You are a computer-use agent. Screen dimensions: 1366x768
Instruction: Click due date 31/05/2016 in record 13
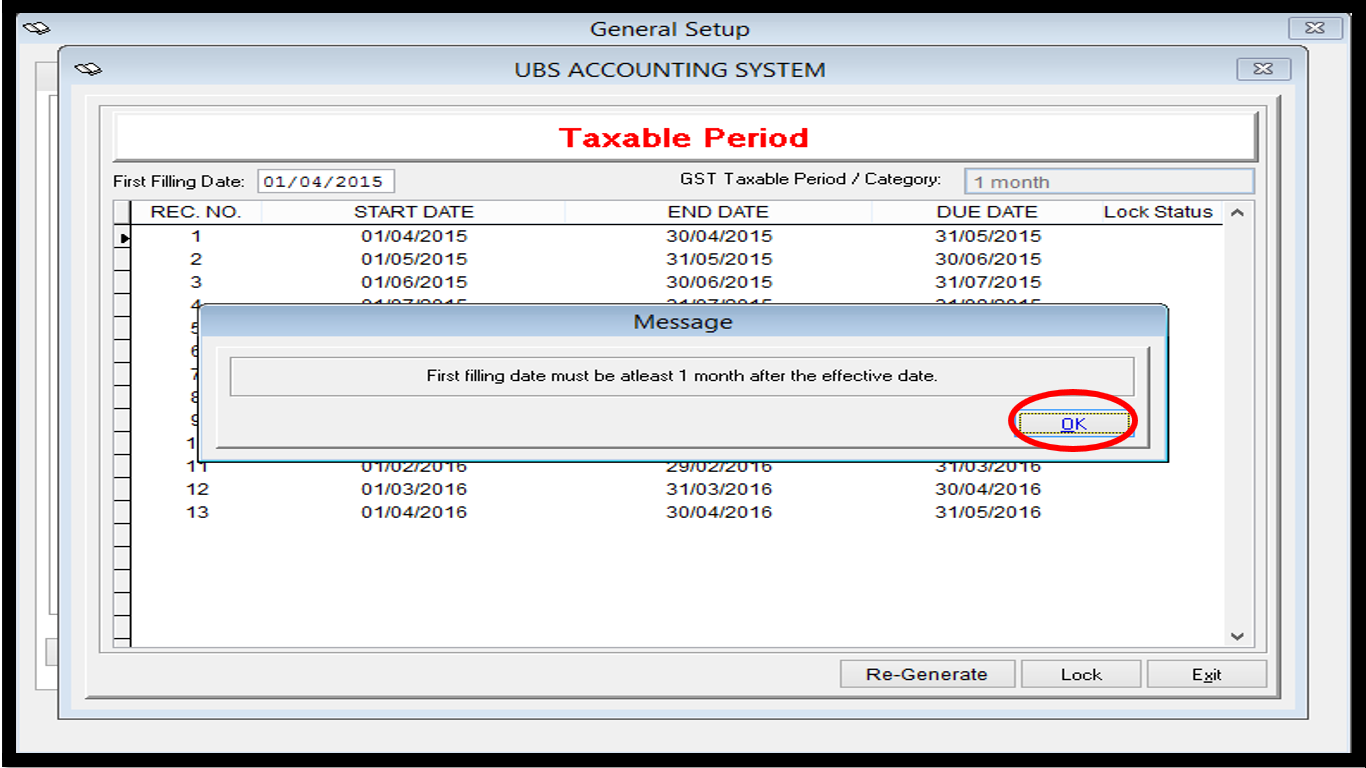(x=988, y=513)
